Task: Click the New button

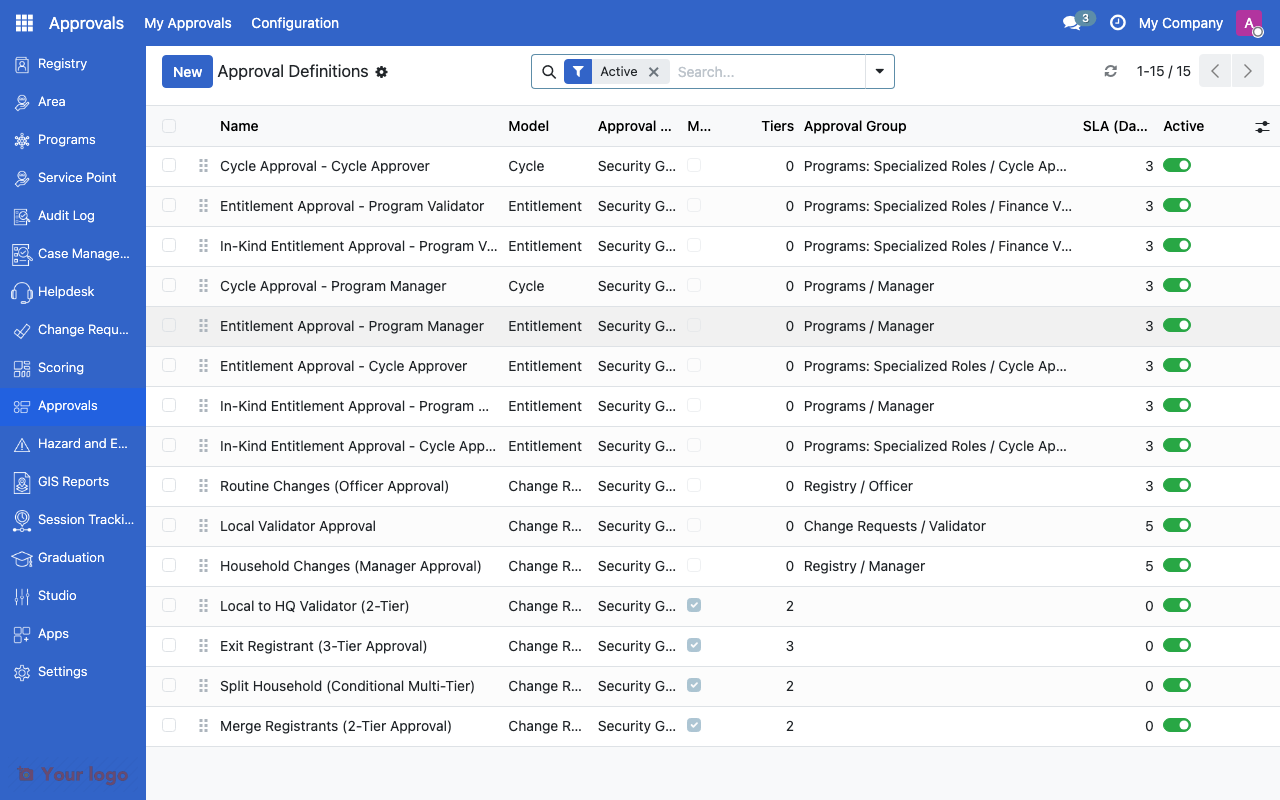Action: coord(187,72)
